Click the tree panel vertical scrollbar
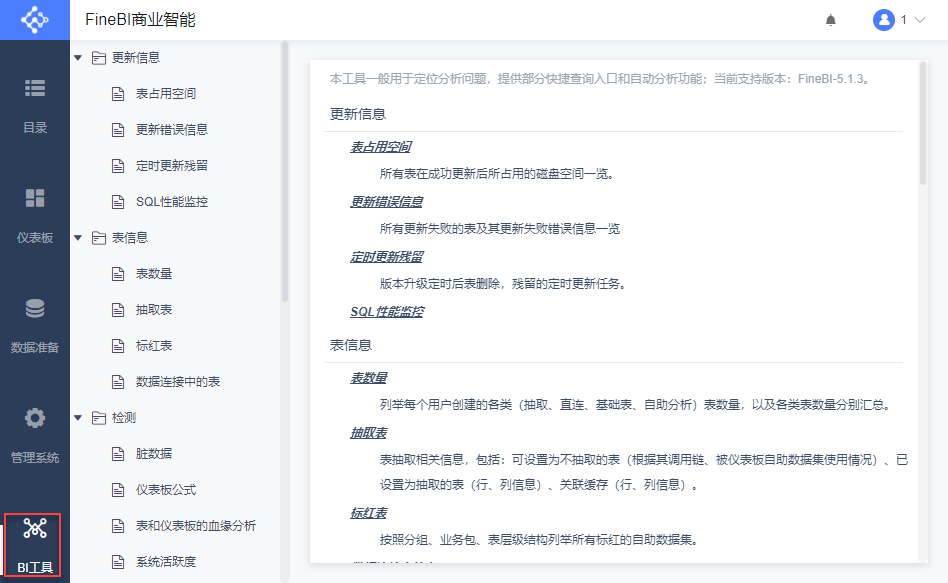 [x=285, y=172]
